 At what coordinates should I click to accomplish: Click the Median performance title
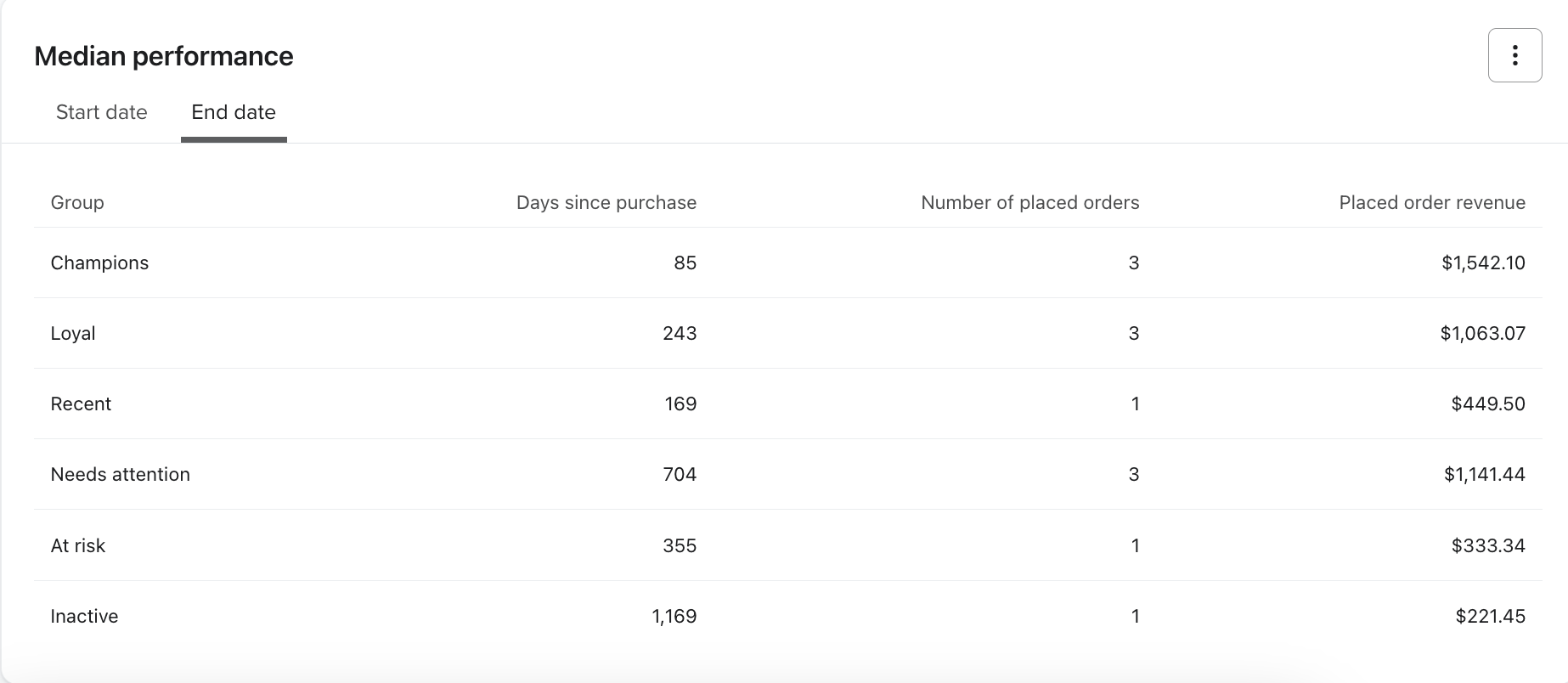point(164,56)
